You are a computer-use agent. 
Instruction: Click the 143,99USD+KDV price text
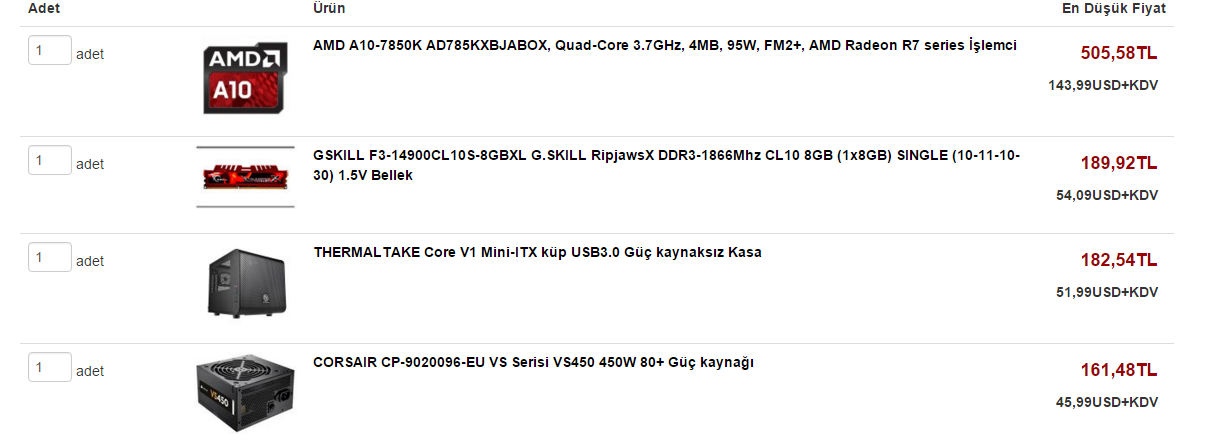tap(1103, 86)
